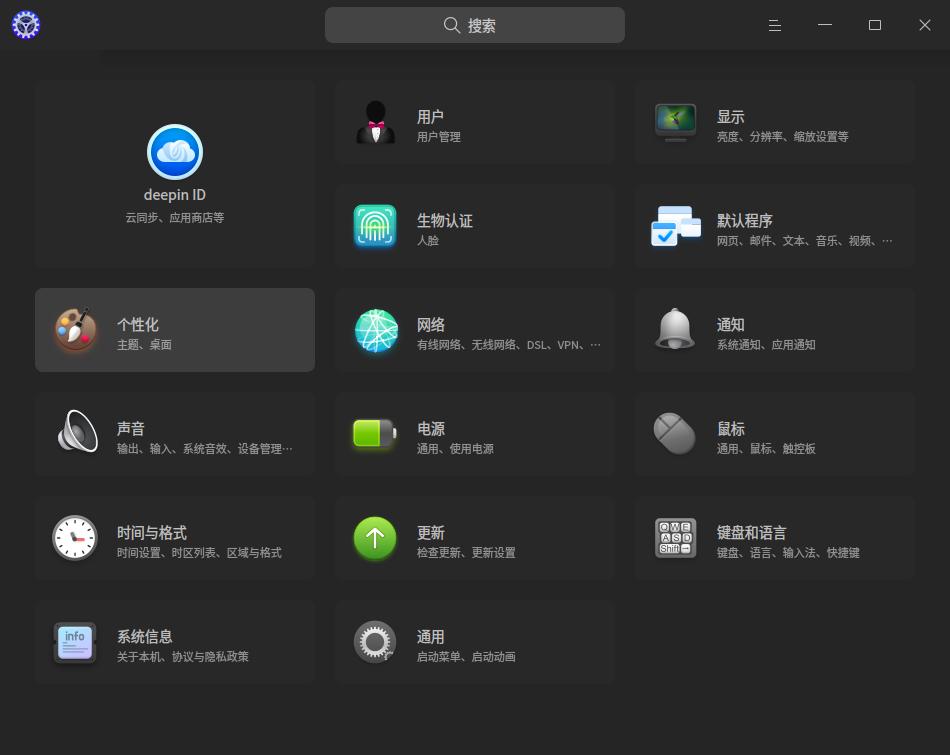Screen dimensions: 950x755
Task: Click the 系统信息 info icon
Action: point(75,642)
